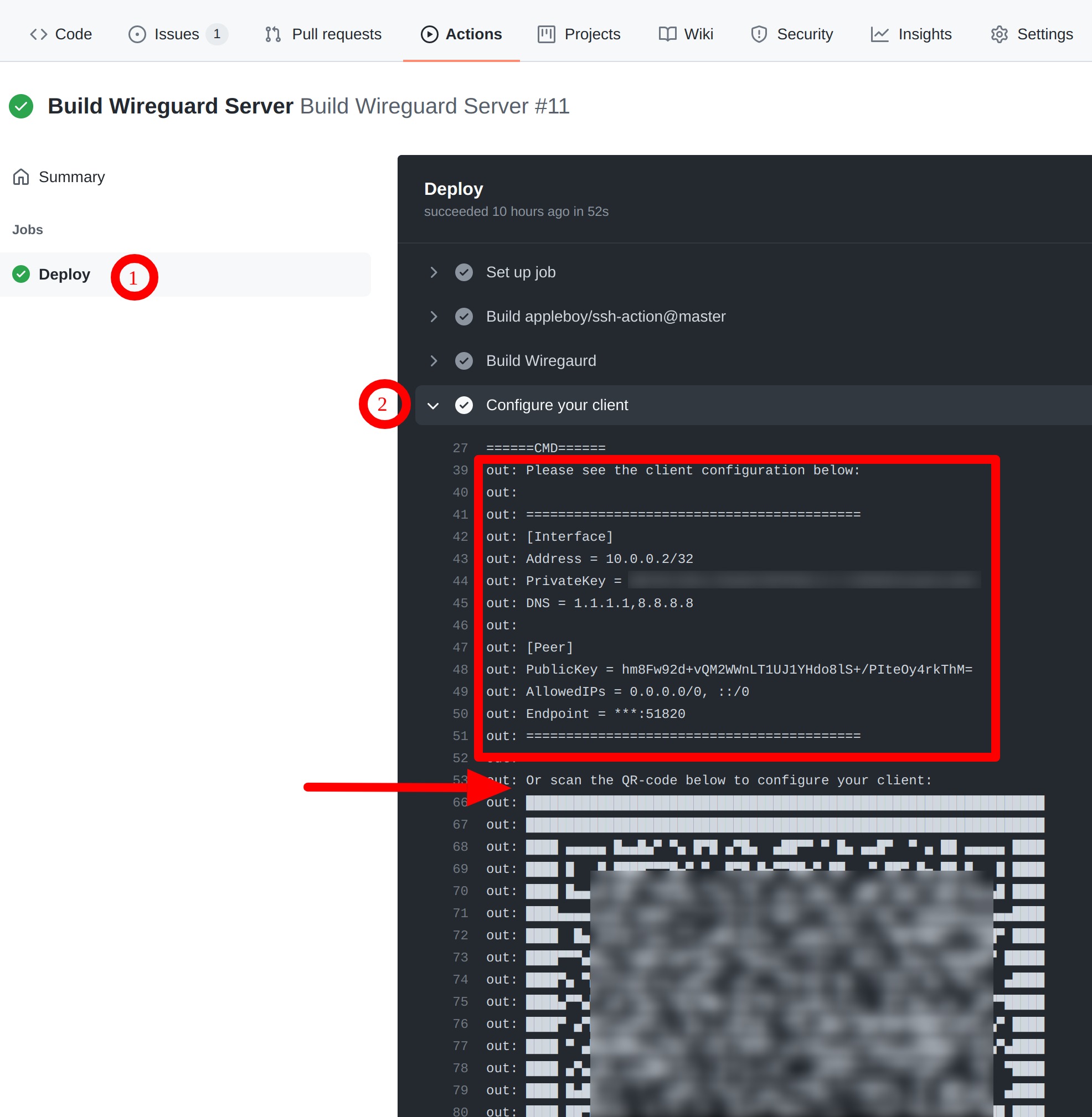
Task: Click the checkmark on Configure your client
Action: pyautogui.click(x=463, y=405)
